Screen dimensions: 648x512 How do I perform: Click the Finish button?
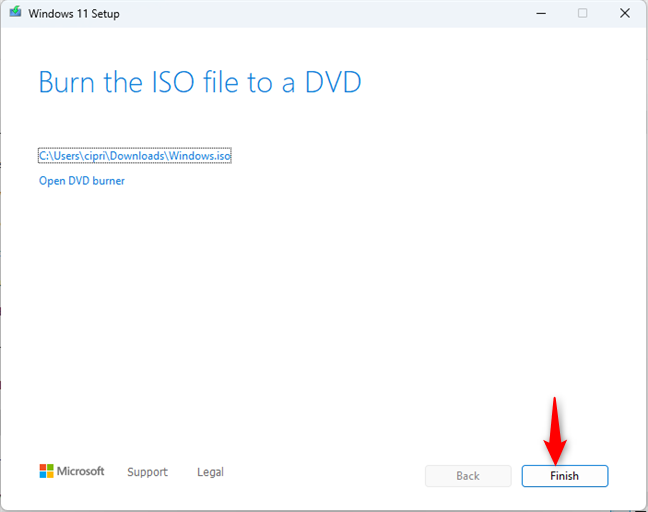(565, 476)
